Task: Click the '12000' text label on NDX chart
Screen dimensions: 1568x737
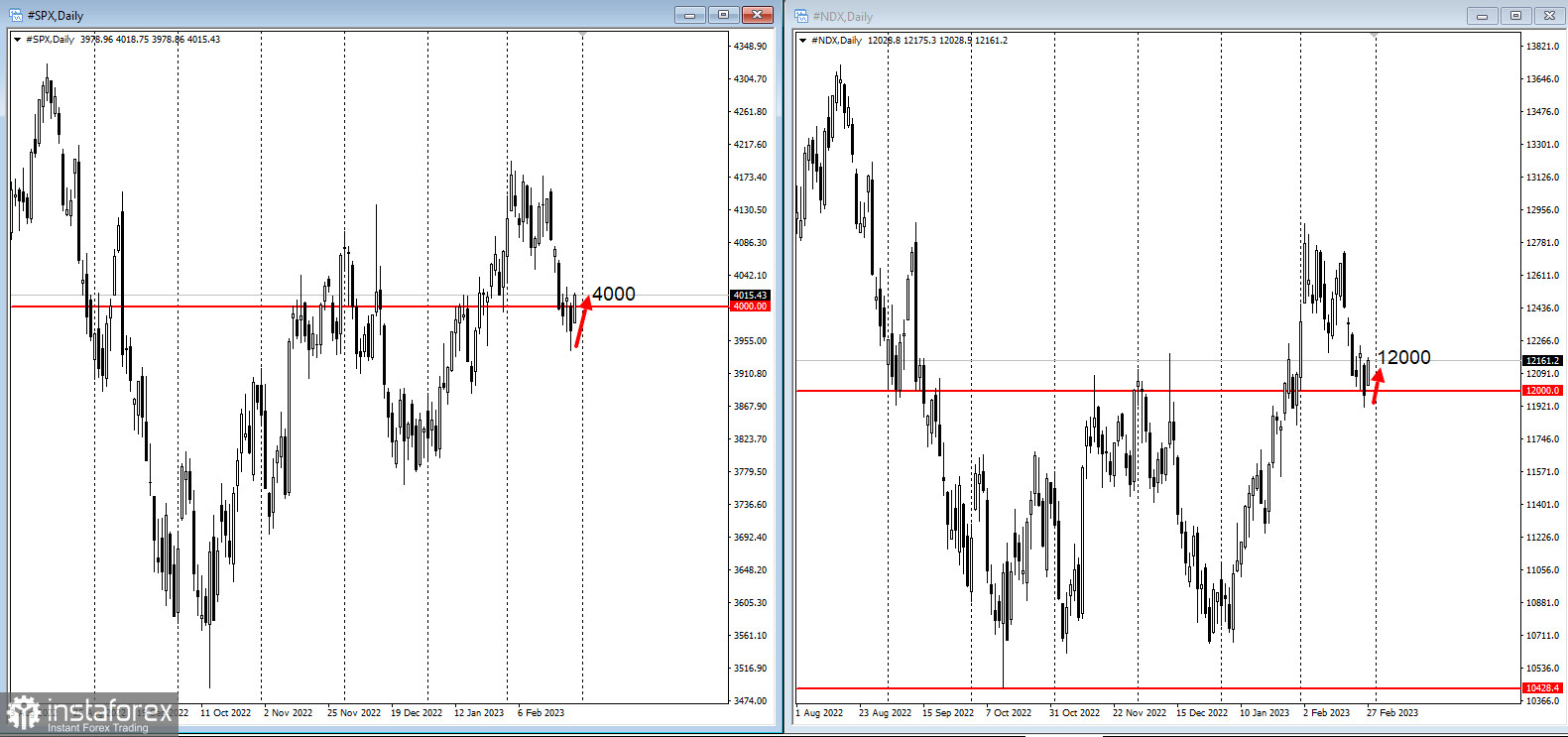Action: [1404, 357]
